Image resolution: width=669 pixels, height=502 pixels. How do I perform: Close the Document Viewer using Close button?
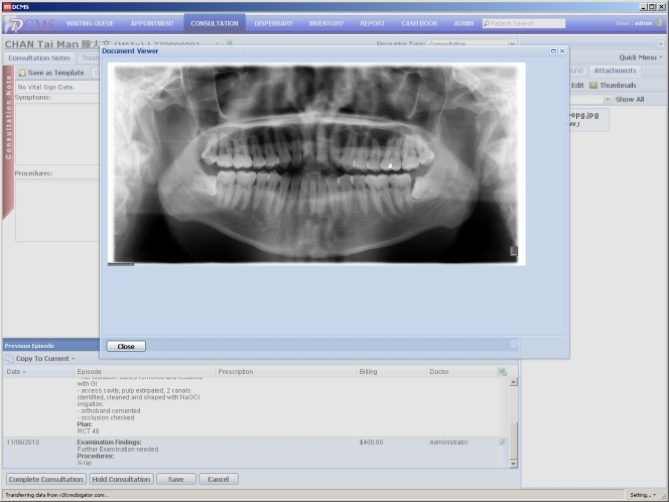[126, 346]
